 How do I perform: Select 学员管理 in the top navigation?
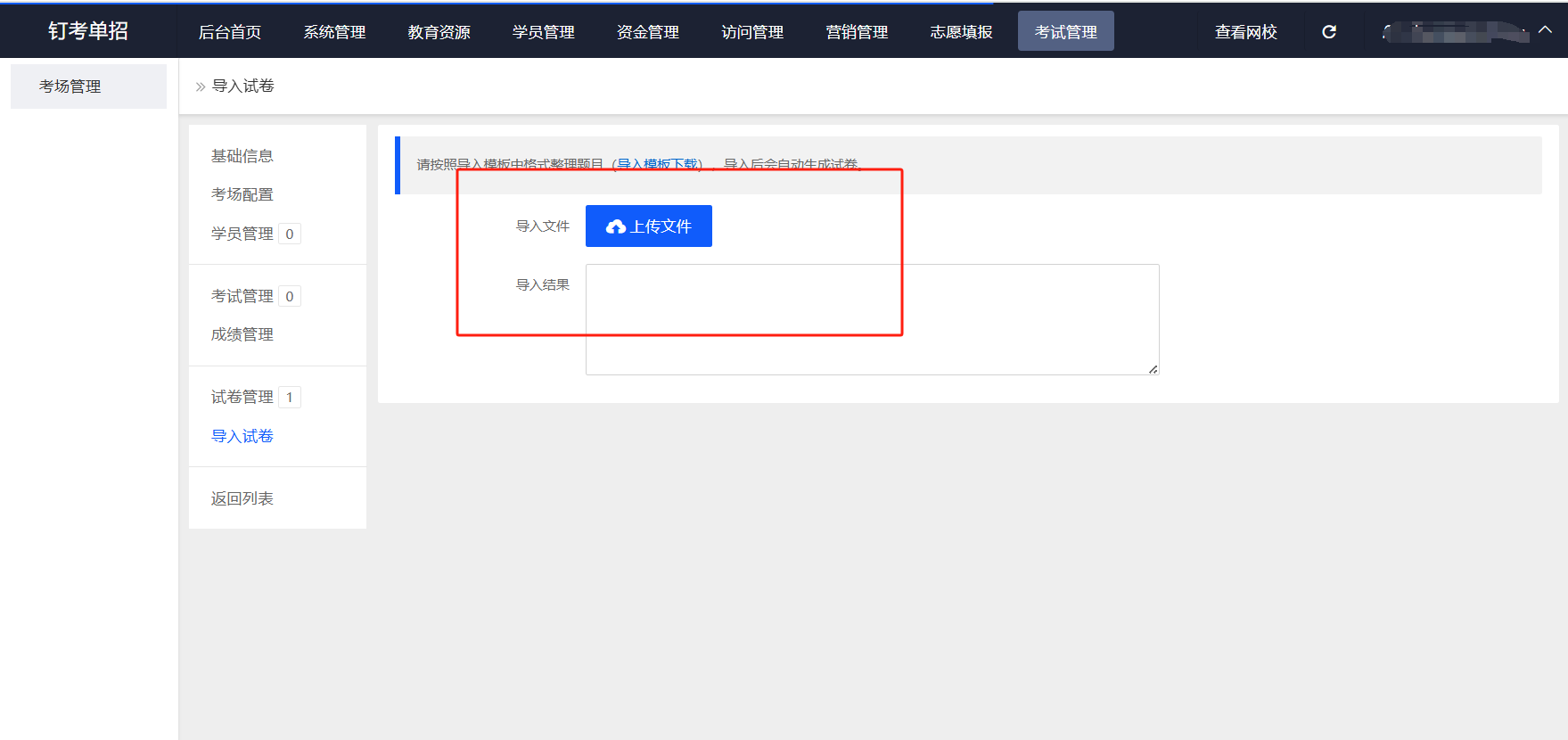tap(543, 32)
